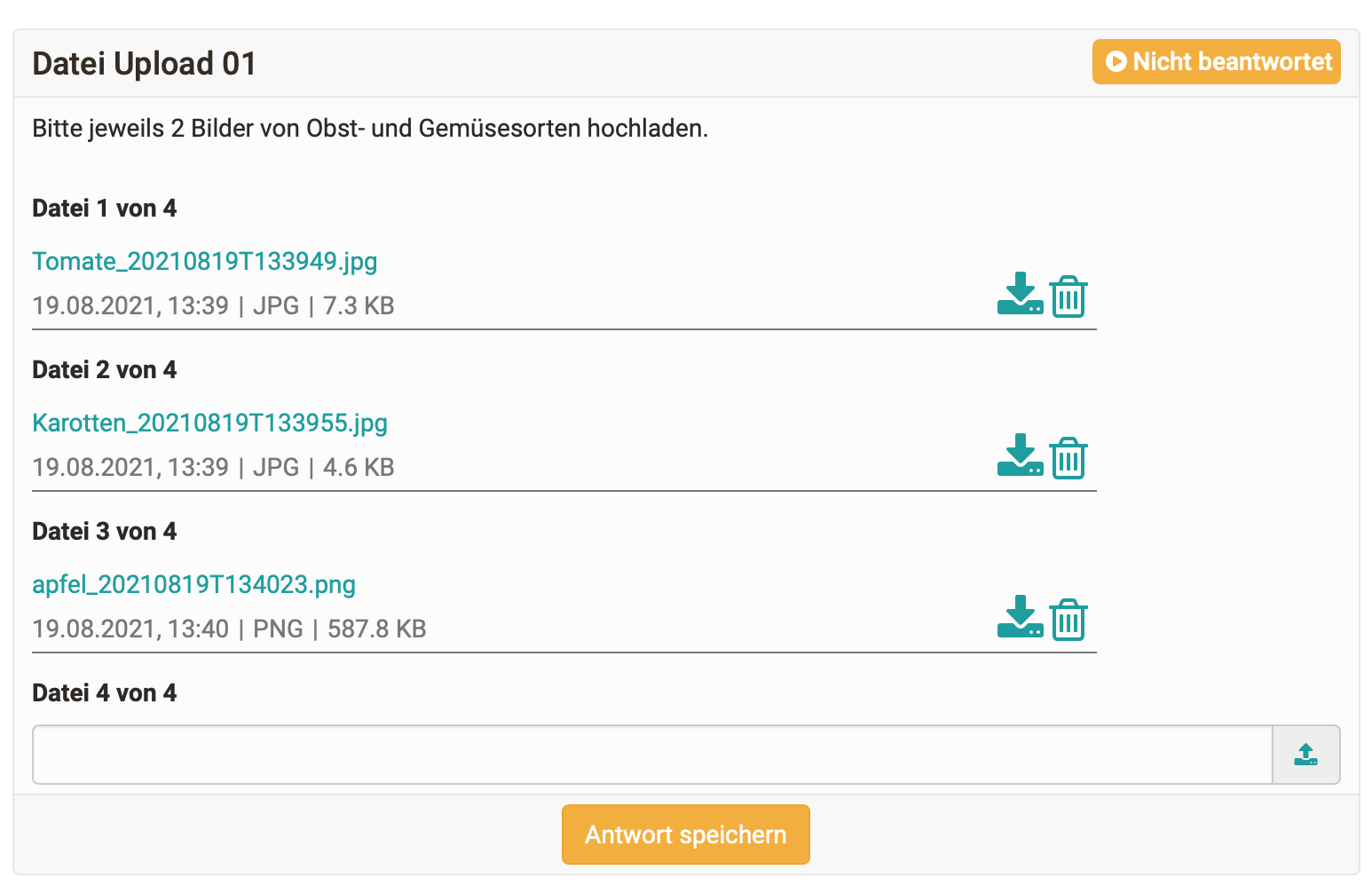Download the Karotten image file

tap(1020, 456)
